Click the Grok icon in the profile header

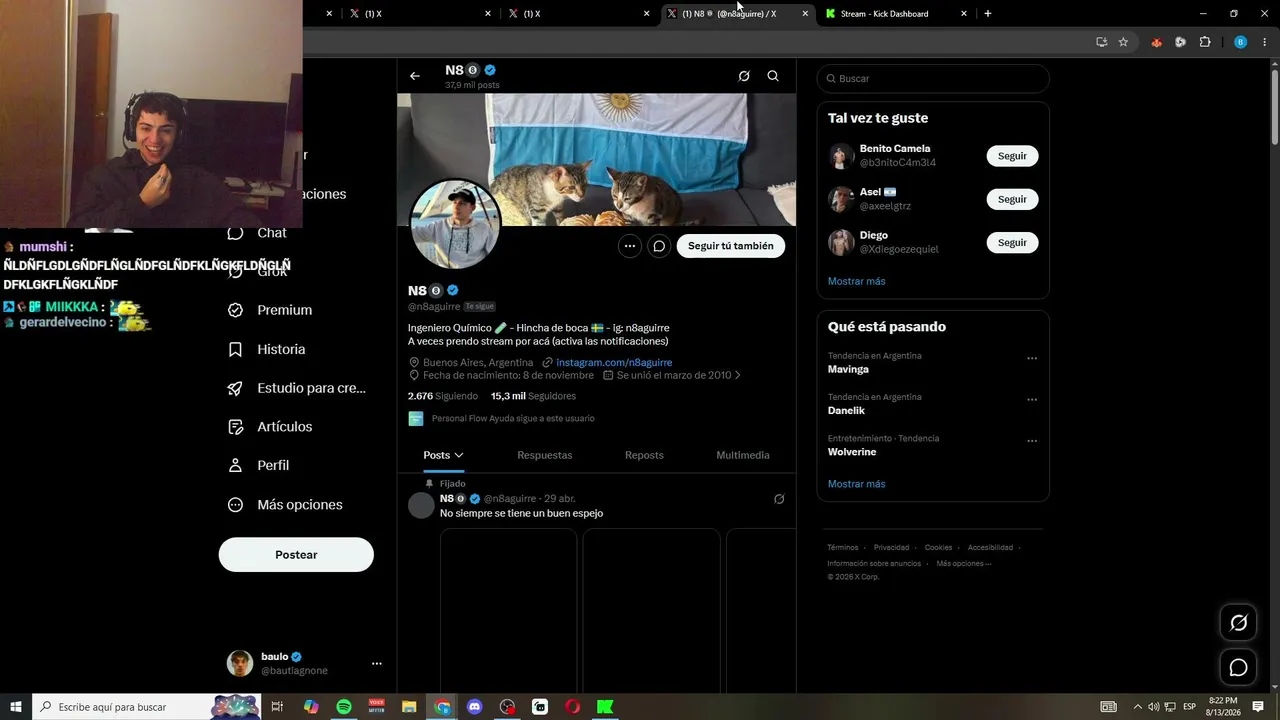744,76
